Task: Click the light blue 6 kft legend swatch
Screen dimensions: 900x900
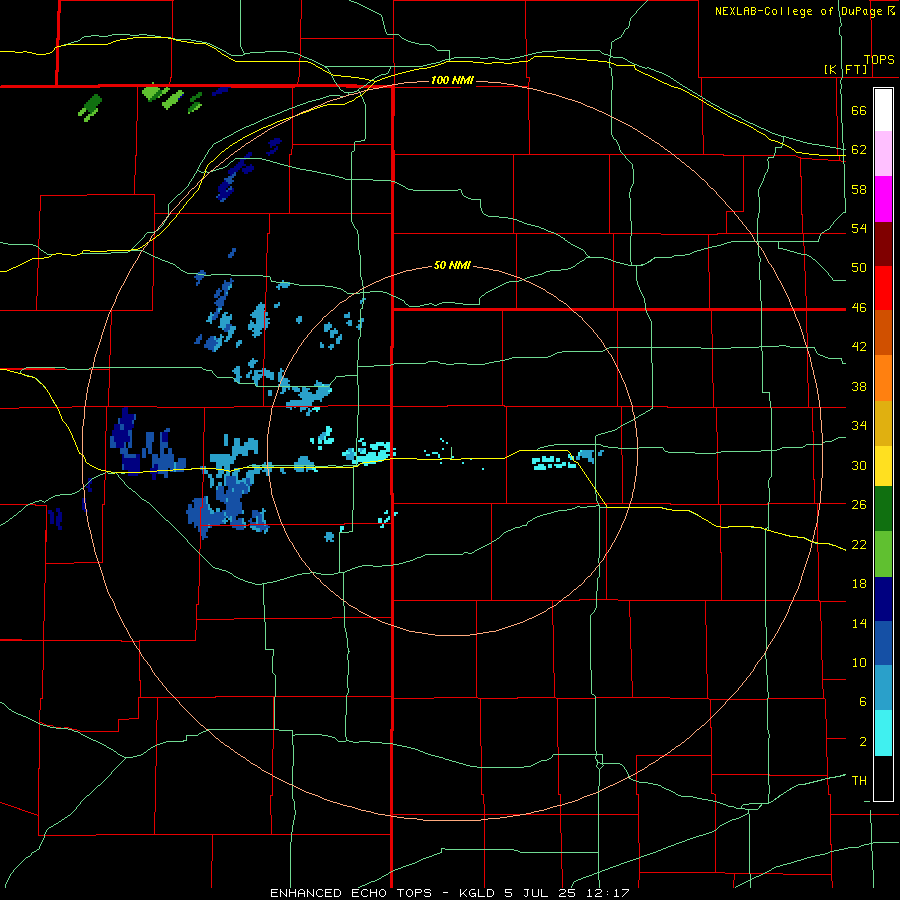Action: (883, 688)
